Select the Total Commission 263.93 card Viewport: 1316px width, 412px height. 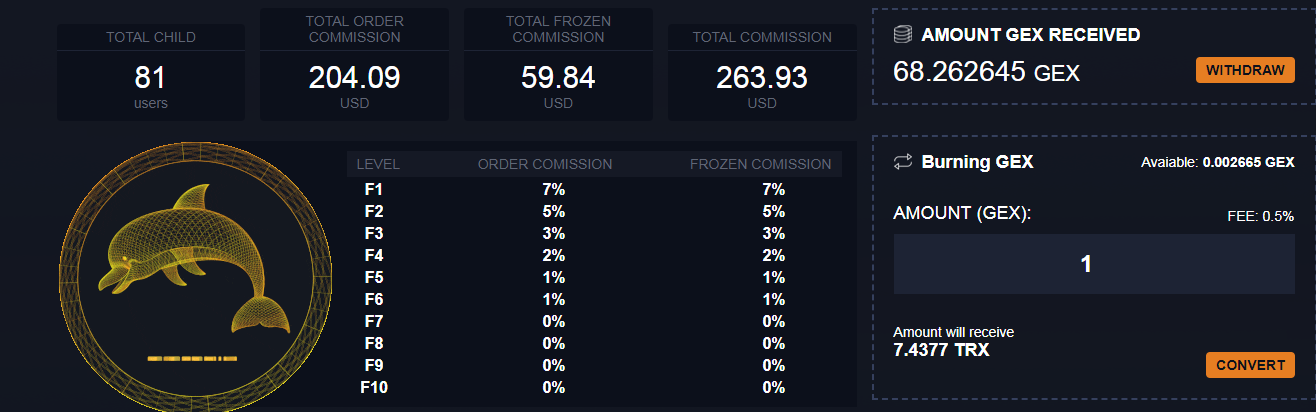point(762,72)
